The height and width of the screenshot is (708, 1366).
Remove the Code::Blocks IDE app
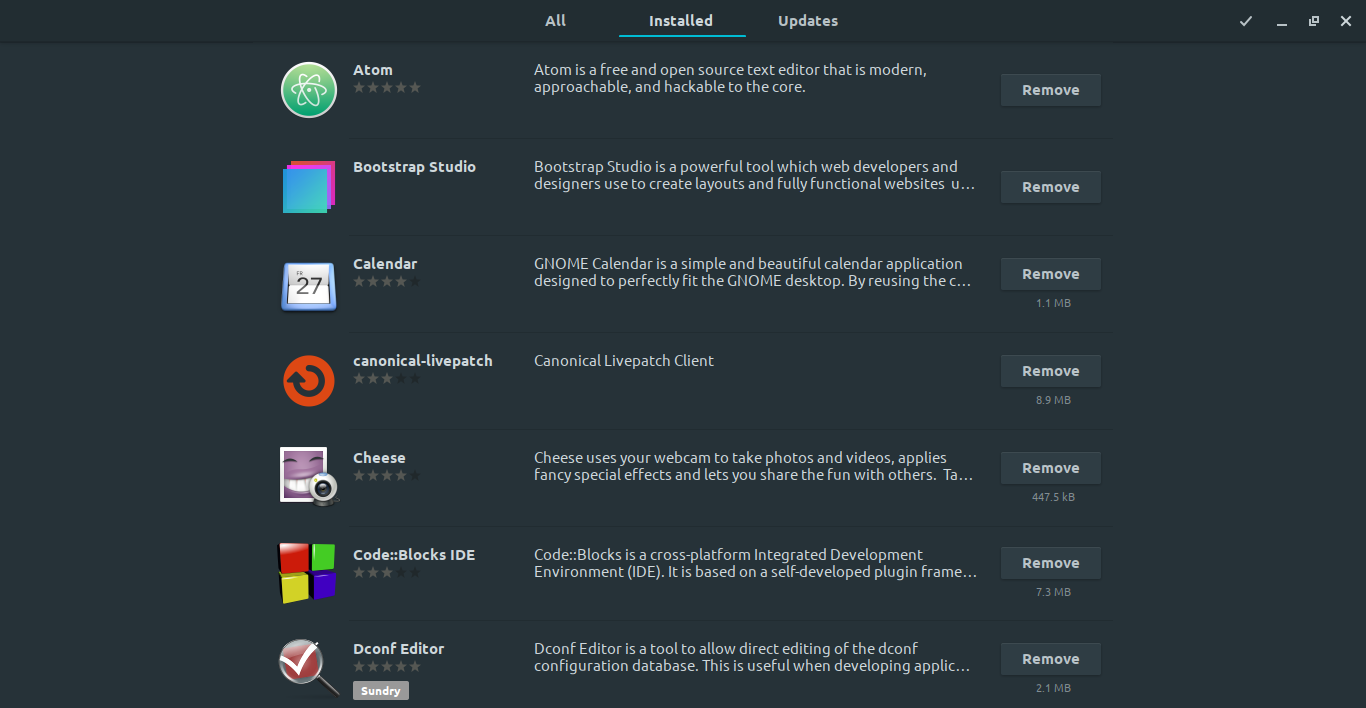pyautogui.click(x=1050, y=563)
